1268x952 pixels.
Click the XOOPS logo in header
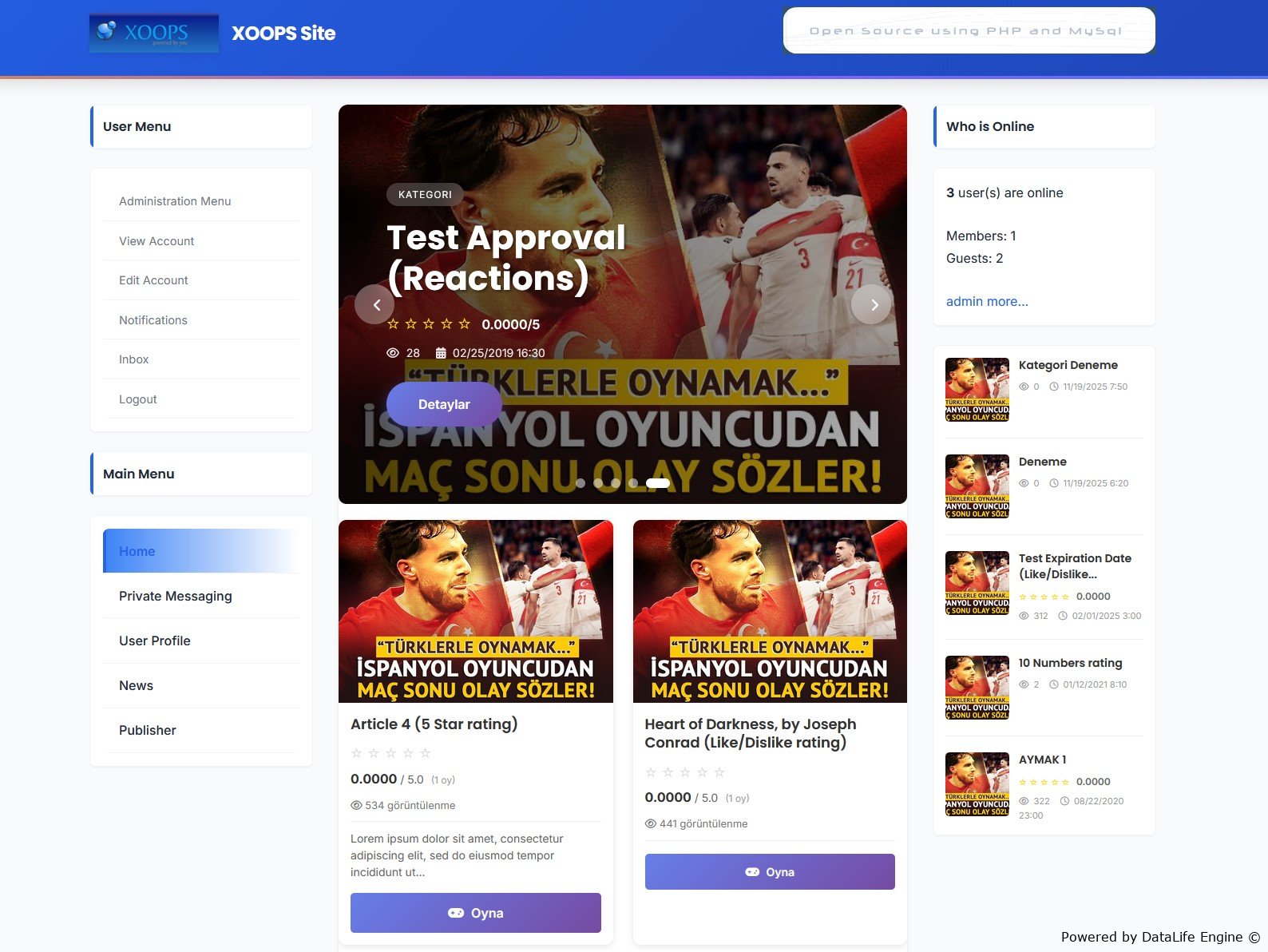pos(154,34)
